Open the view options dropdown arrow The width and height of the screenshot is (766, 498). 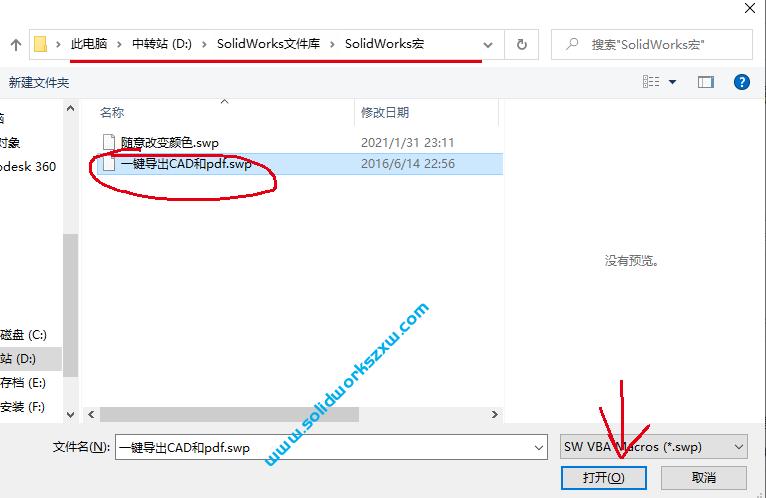click(x=673, y=82)
